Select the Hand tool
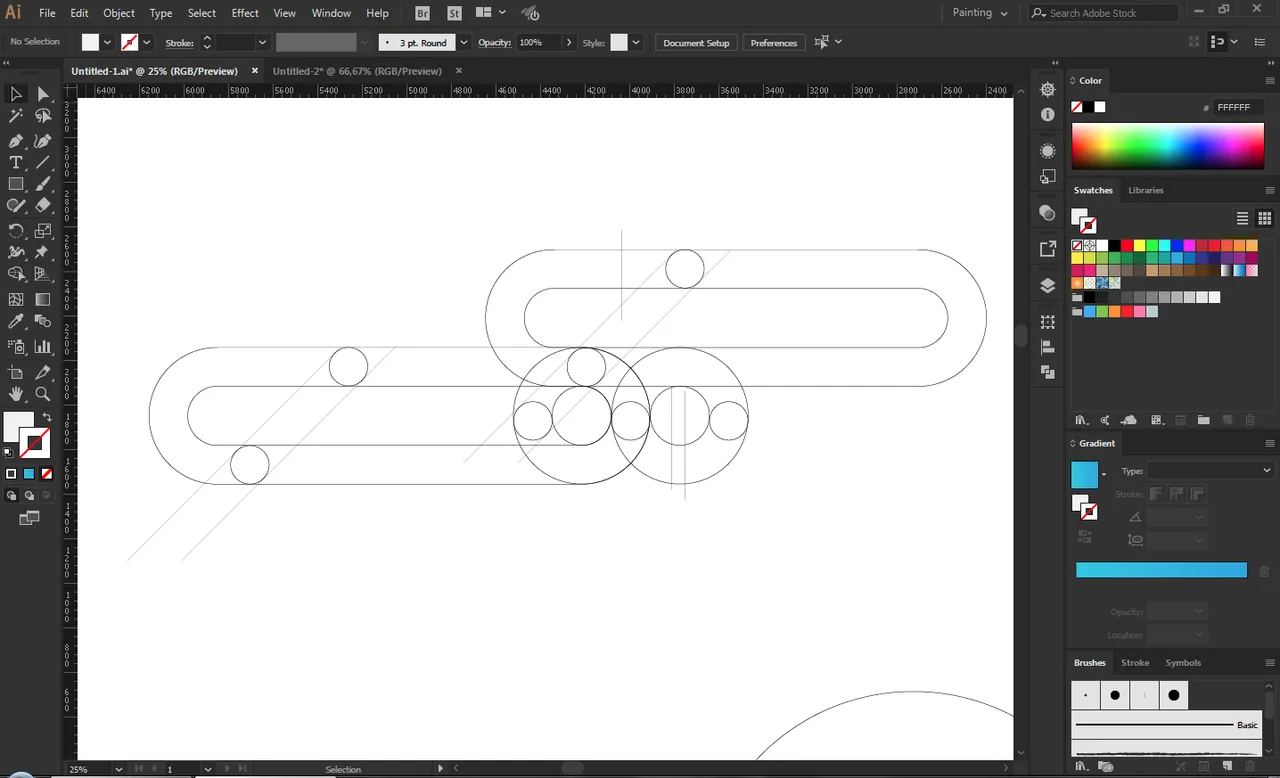1280x778 pixels. [x=16, y=394]
